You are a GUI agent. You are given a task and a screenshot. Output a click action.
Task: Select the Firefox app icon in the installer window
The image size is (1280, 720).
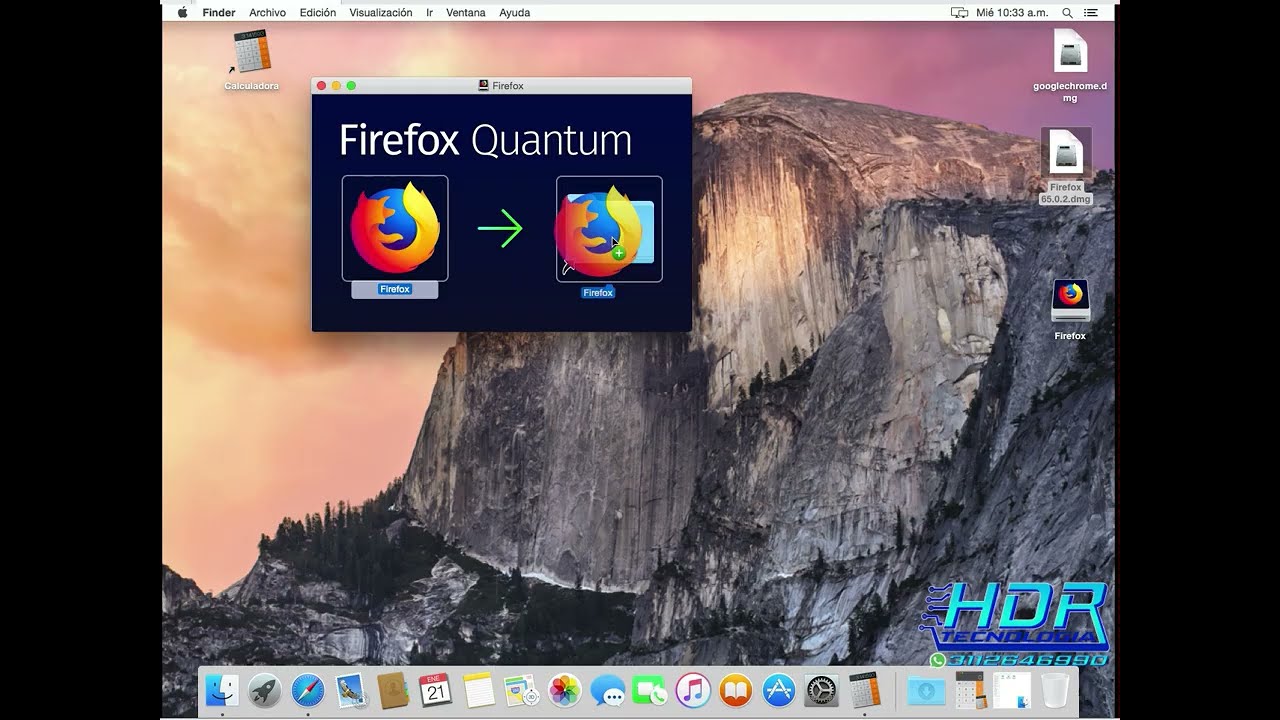(x=395, y=228)
